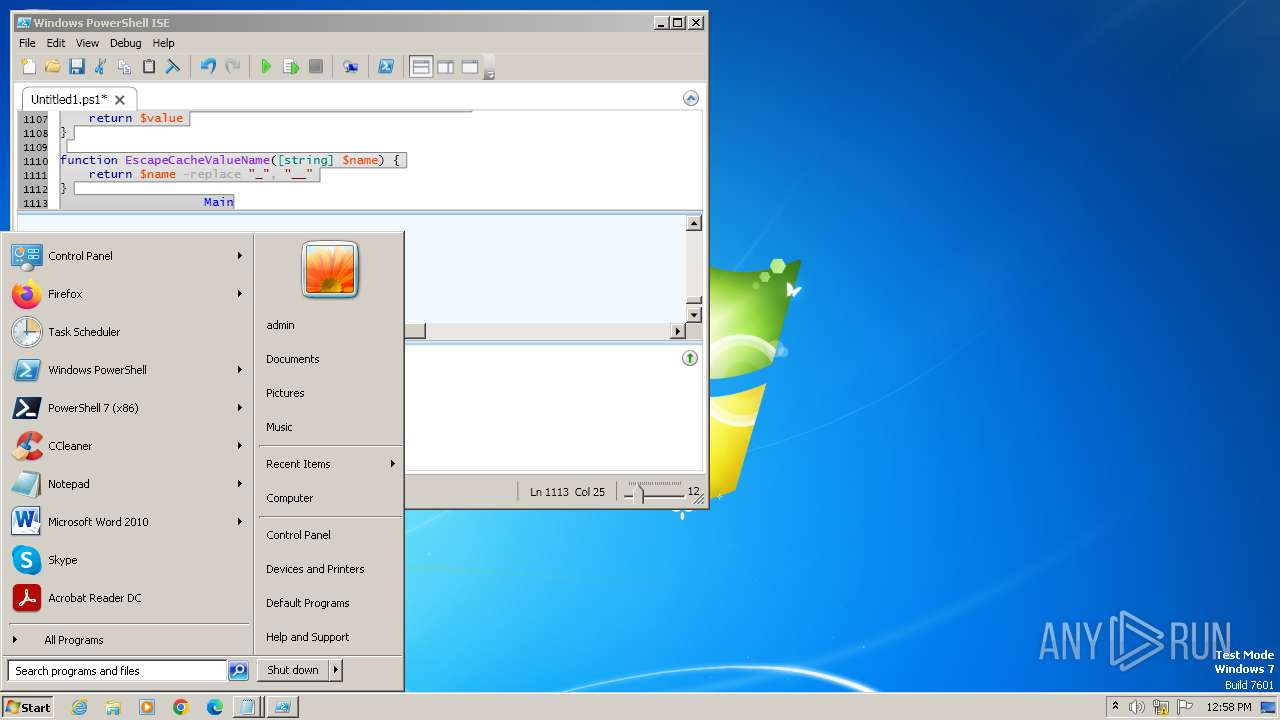Show the Script Pane maximized layout
1280x720 pixels.
[x=469, y=67]
